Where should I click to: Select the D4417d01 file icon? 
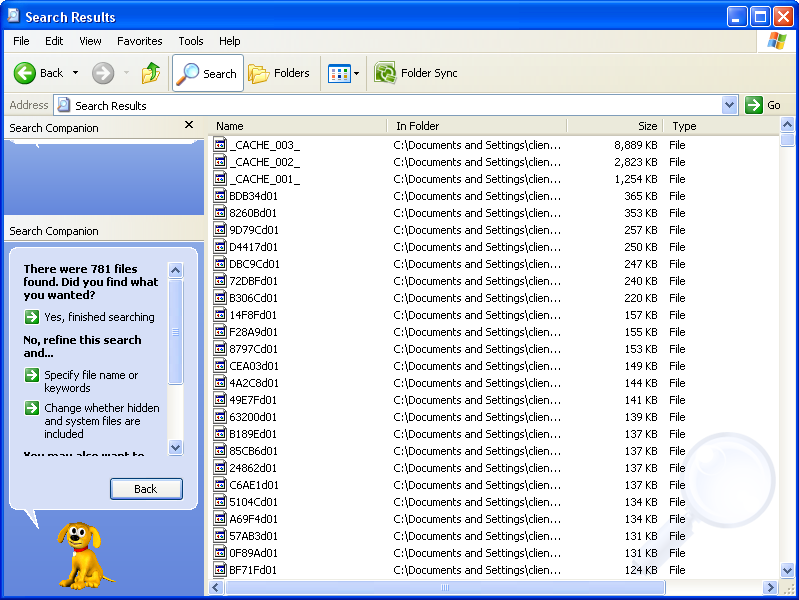tap(220, 247)
